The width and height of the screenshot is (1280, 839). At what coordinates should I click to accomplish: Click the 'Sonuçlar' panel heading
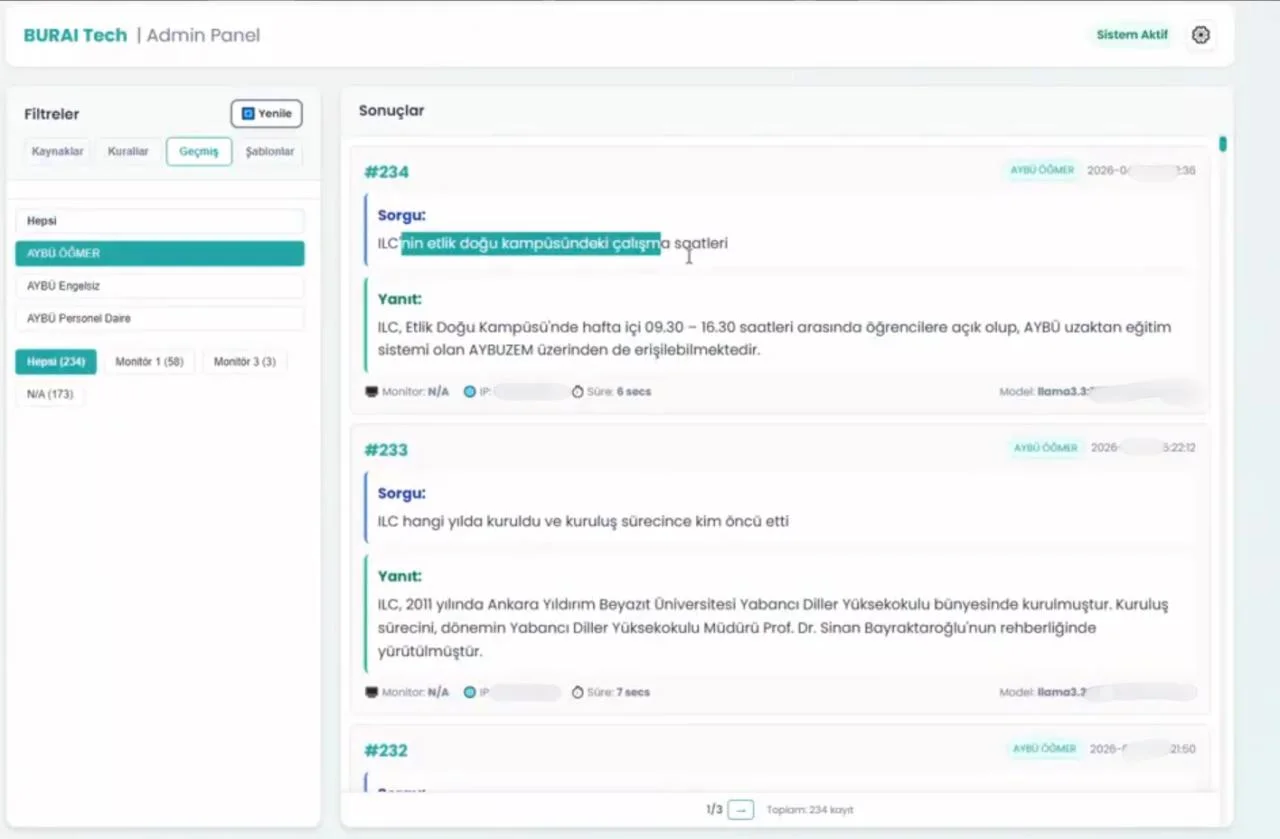point(391,111)
